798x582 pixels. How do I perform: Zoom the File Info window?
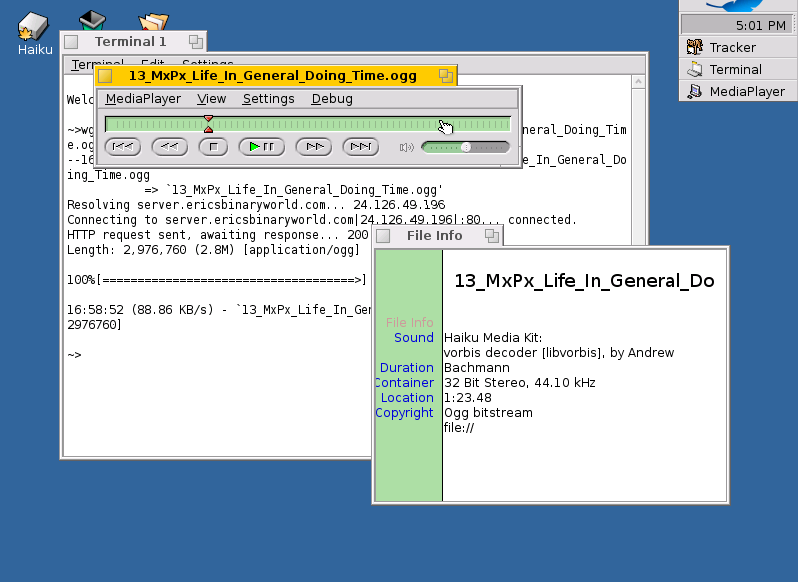click(492, 236)
